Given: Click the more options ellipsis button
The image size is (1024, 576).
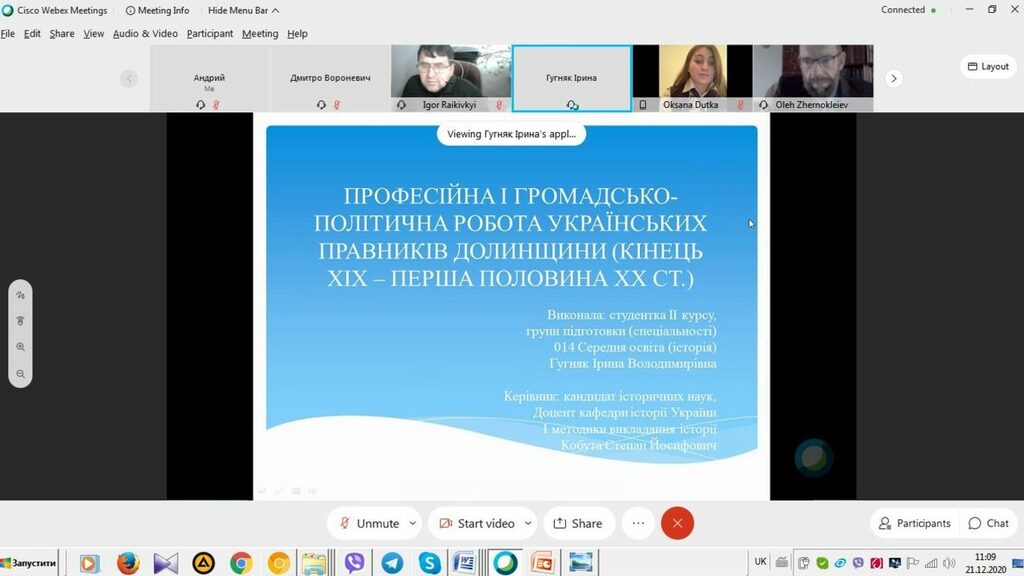Looking at the screenshot, I should pyautogui.click(x=638, y=523).
